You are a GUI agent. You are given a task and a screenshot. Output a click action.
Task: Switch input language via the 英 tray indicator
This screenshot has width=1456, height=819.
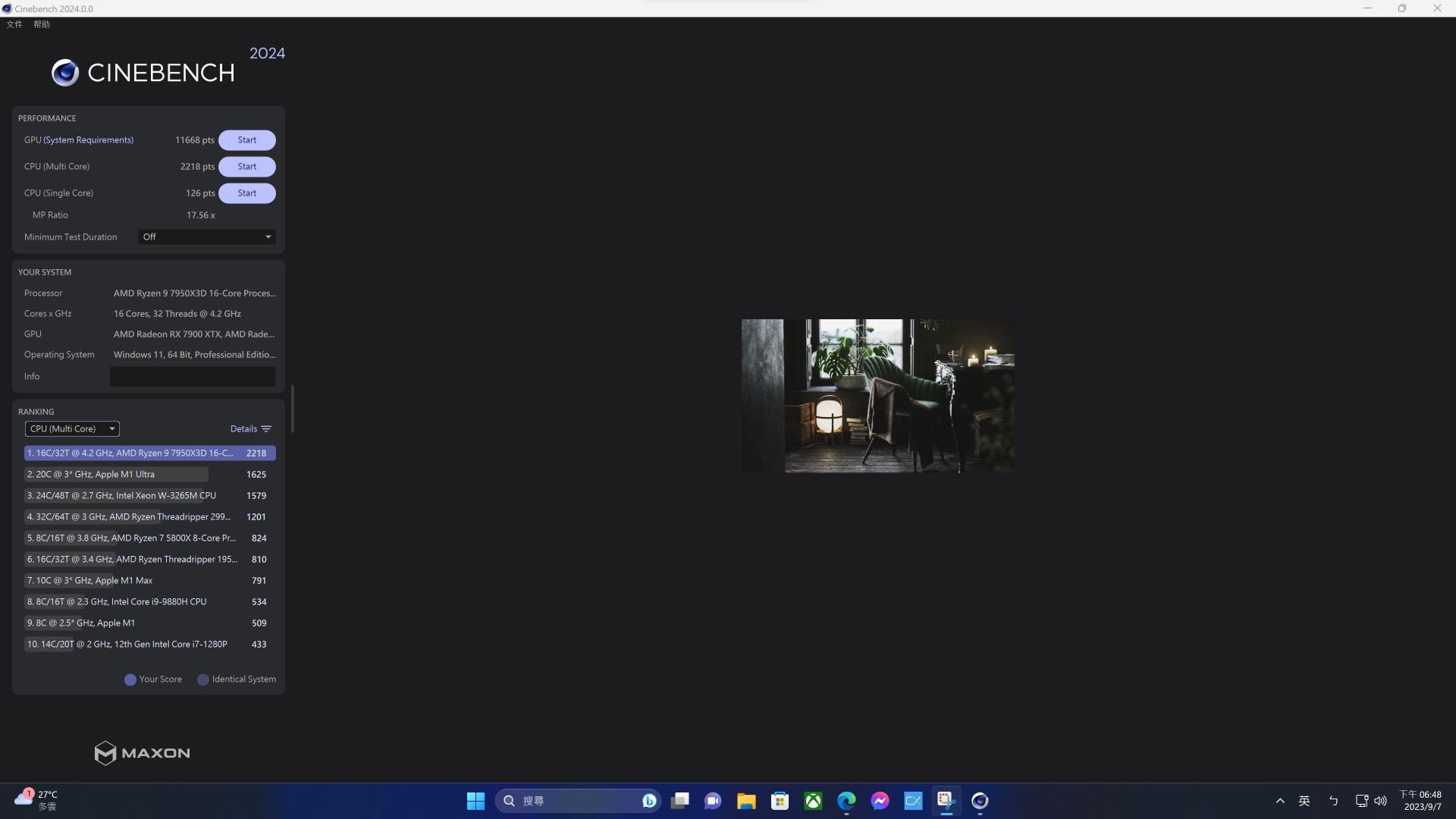tap(1305, 800)
